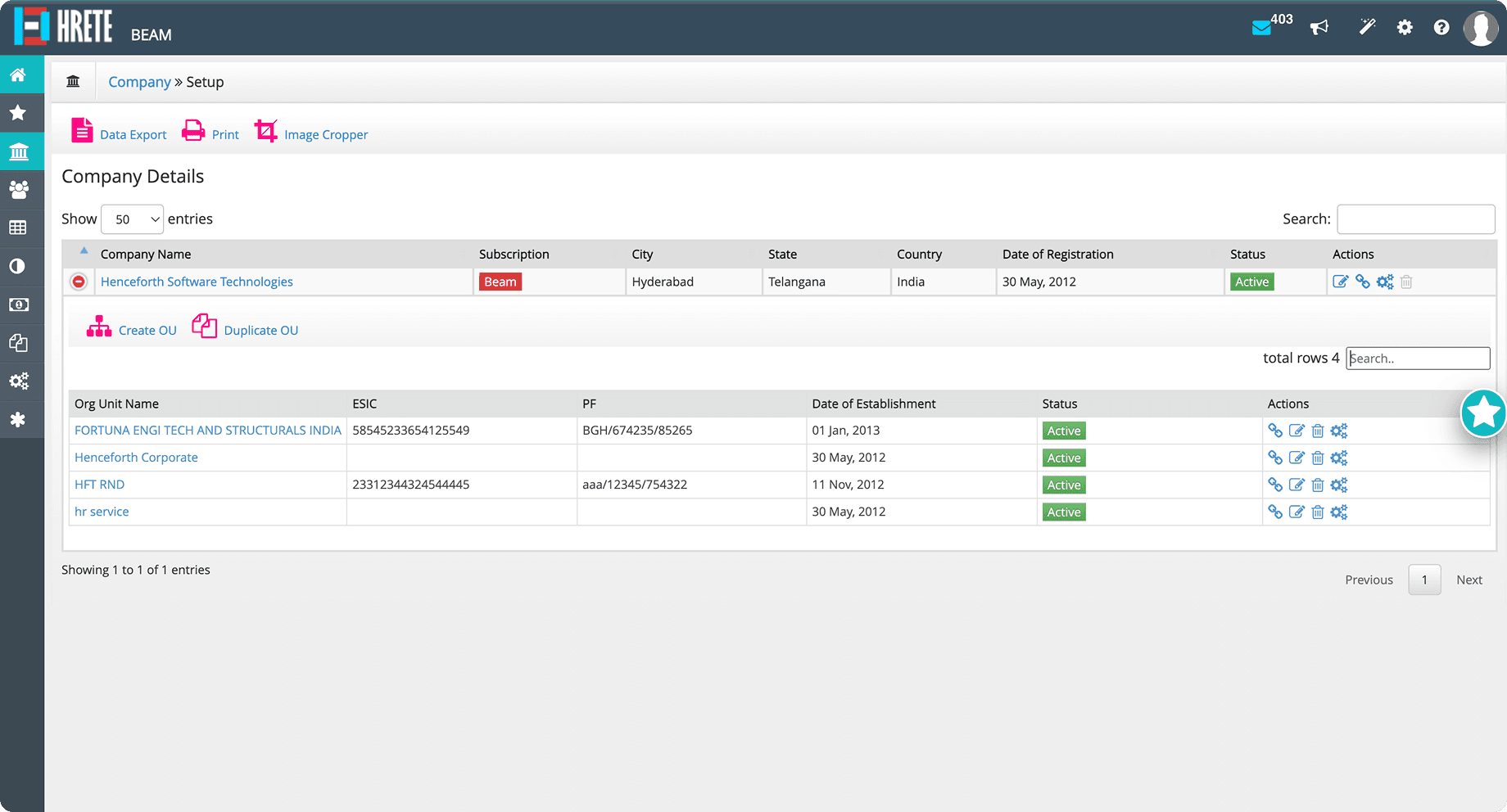Focus the org unit Search.. field

click(x=1418, y=359)
